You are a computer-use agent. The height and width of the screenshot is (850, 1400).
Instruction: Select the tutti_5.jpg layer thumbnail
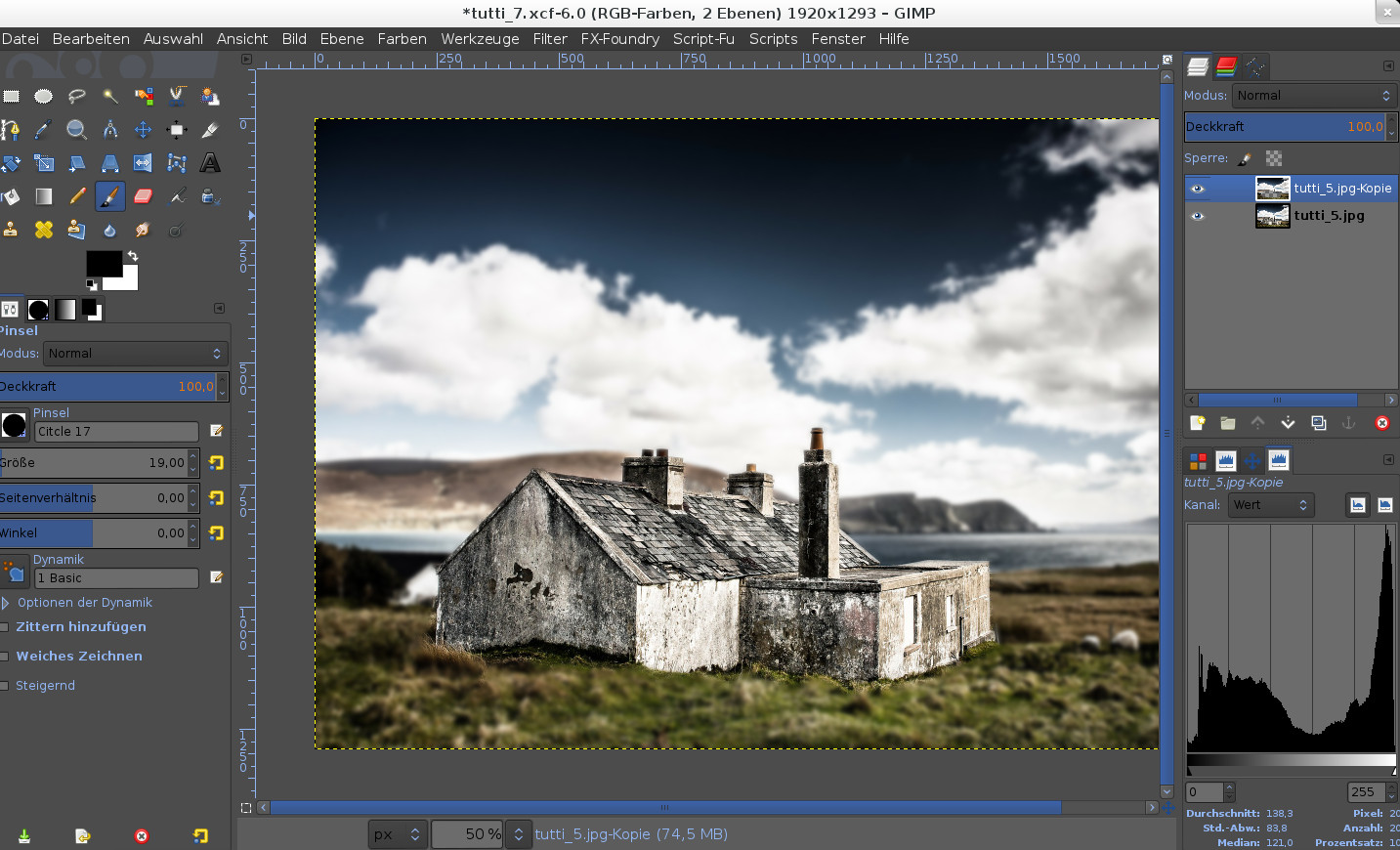point(1272,216)
